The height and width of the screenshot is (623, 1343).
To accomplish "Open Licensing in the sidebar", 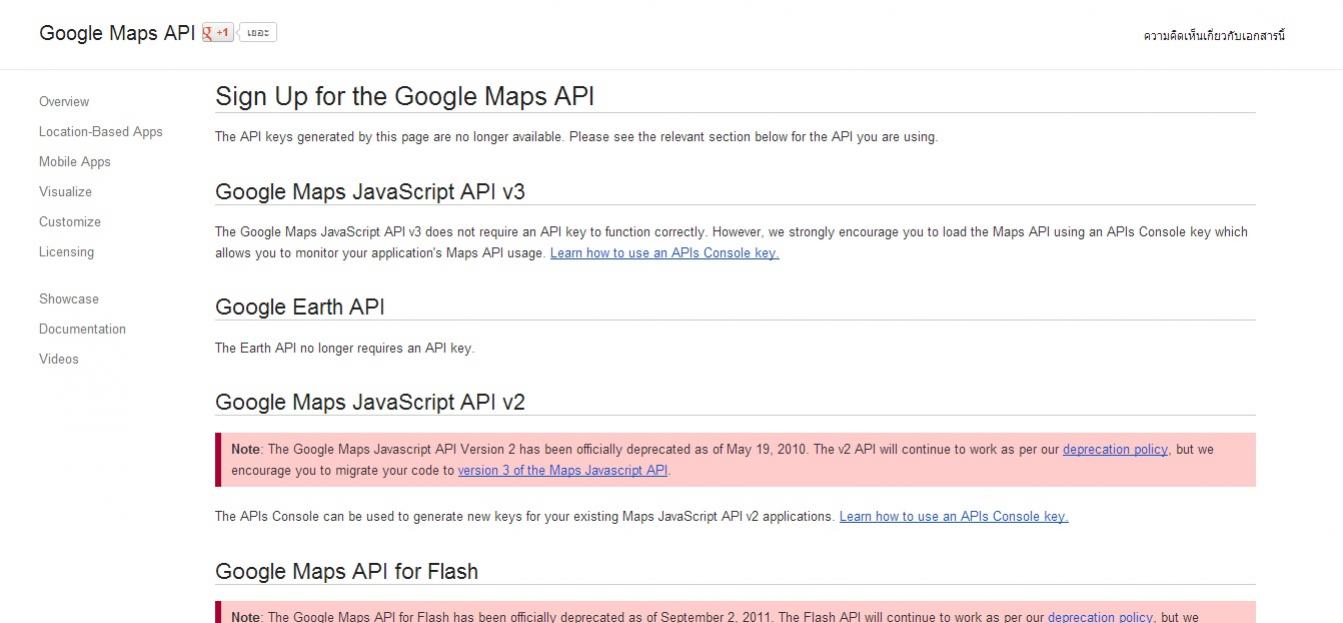I will (x=67, y=252).
